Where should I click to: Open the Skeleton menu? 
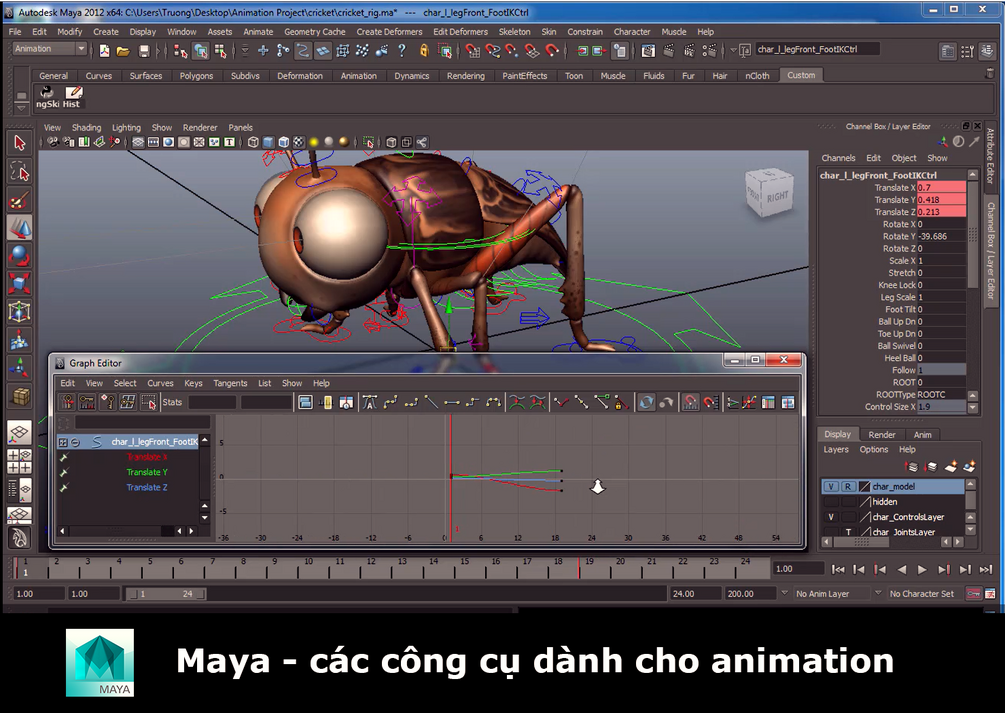(514, 31)
